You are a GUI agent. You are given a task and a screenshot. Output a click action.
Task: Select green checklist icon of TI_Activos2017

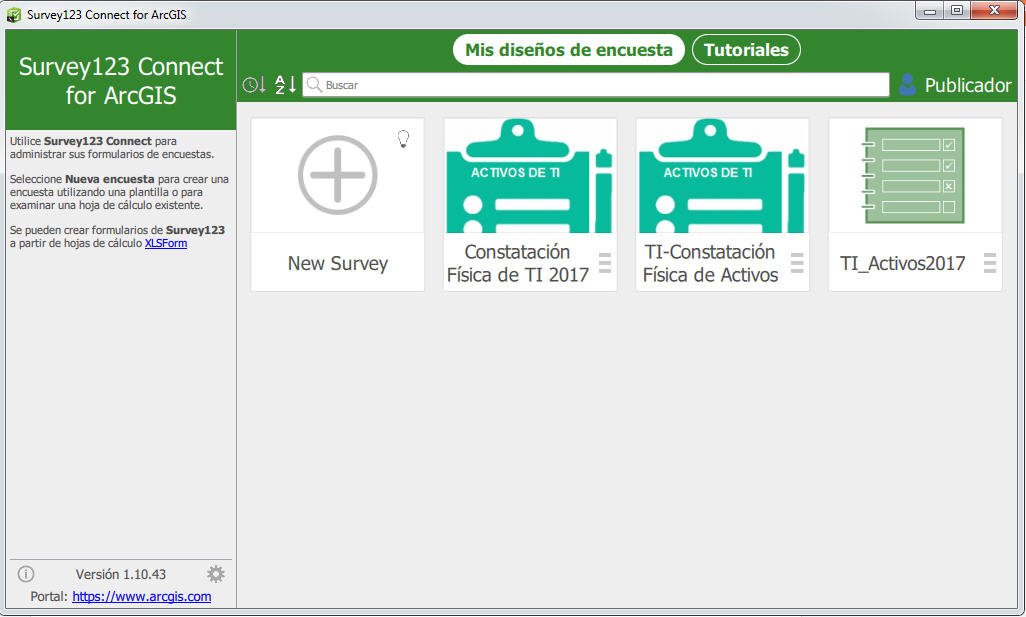click(914, 175)
